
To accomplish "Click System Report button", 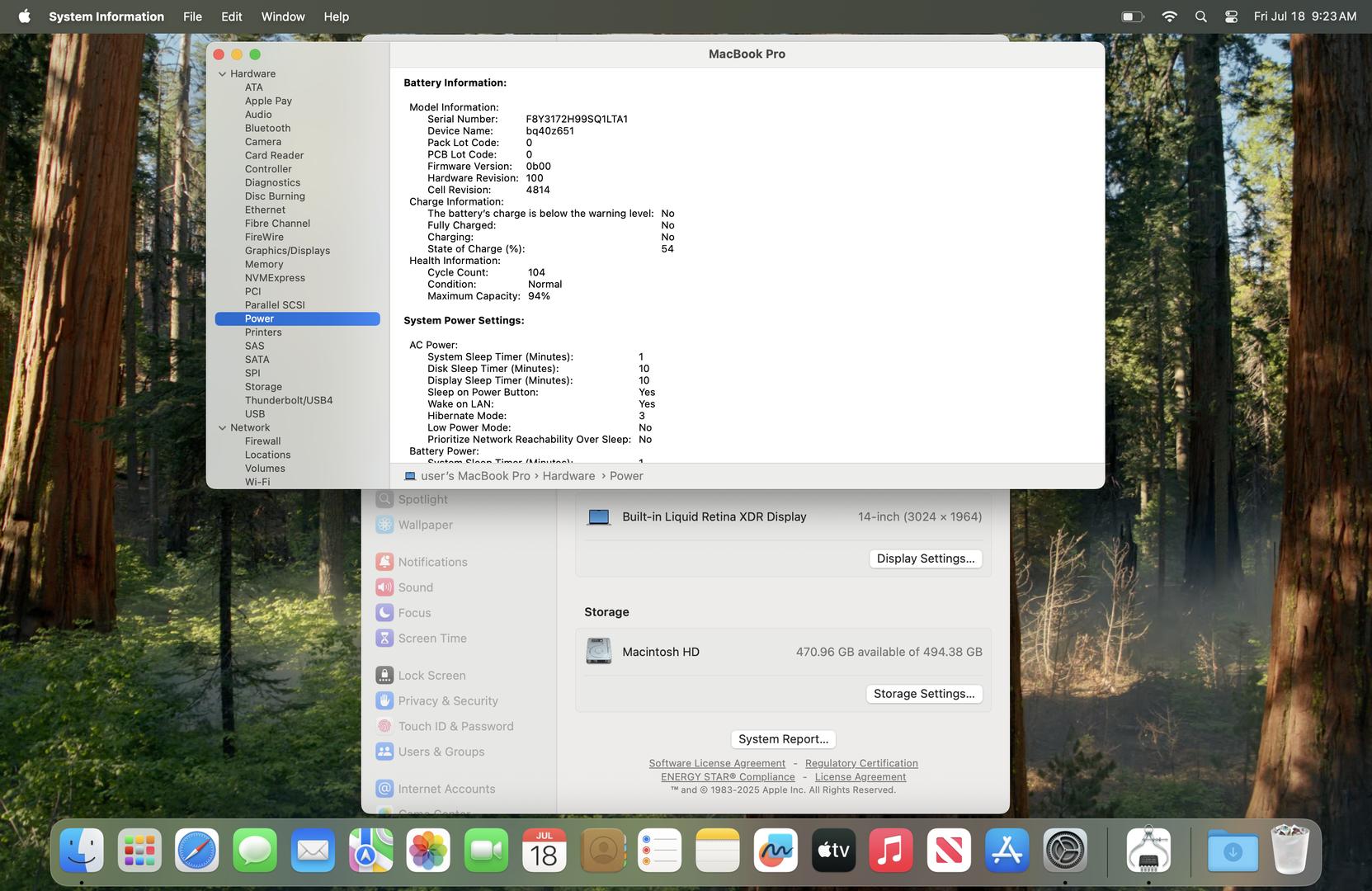I will click(x=783, y=739).
